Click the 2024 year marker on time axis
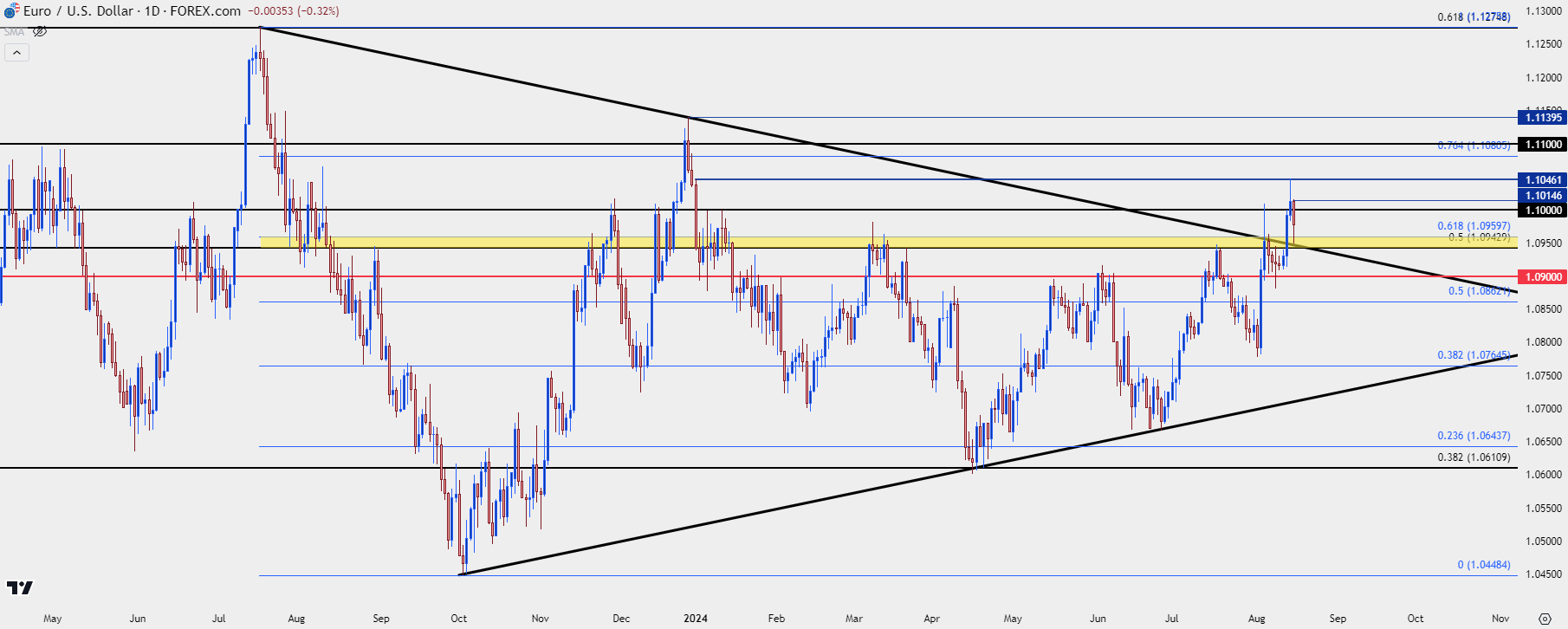1568x629 pixels. click(x=696, y=619)
